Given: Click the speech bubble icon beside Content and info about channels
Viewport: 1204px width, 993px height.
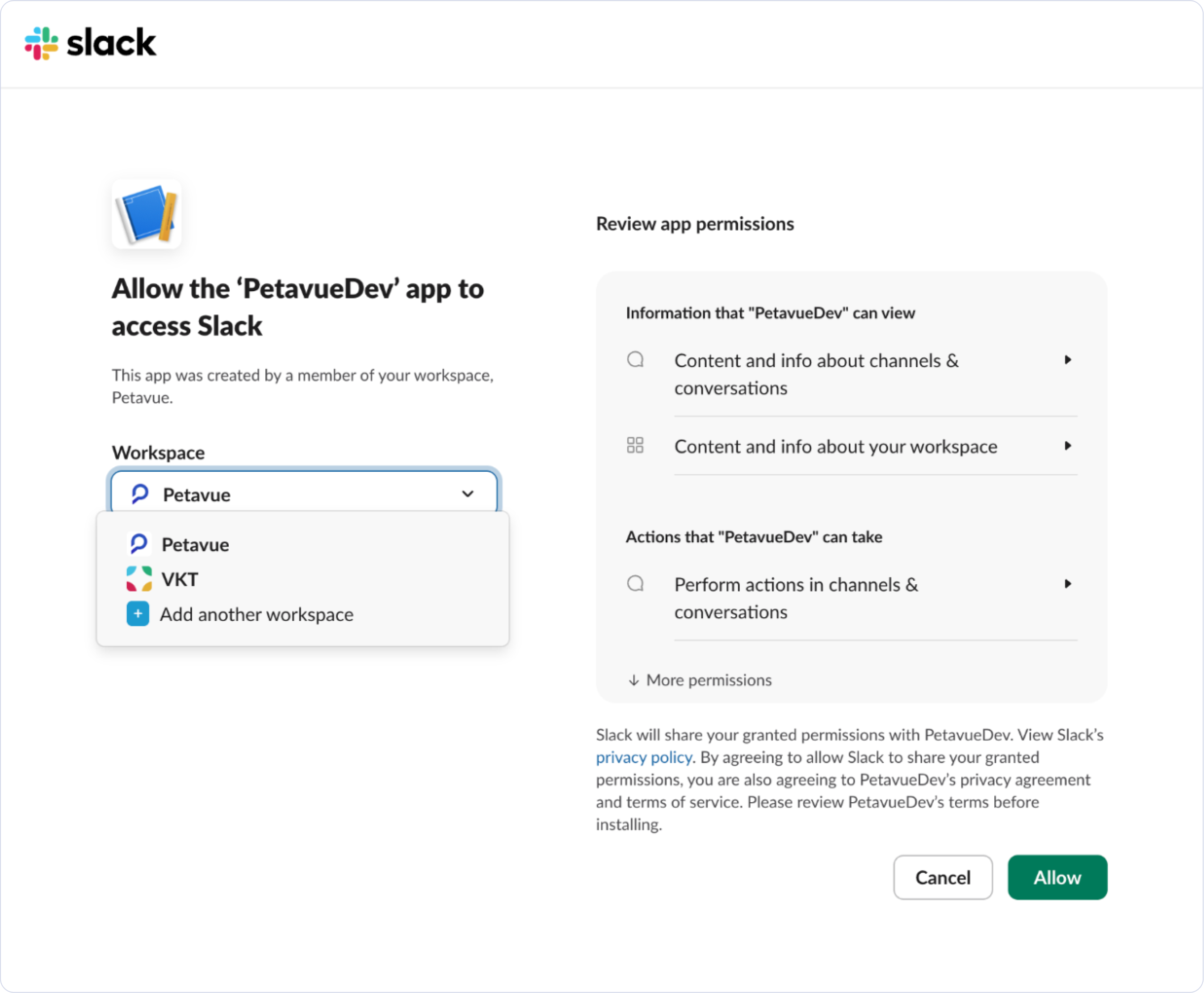Looking at the screenshot, I should click(x=635, y=360).
